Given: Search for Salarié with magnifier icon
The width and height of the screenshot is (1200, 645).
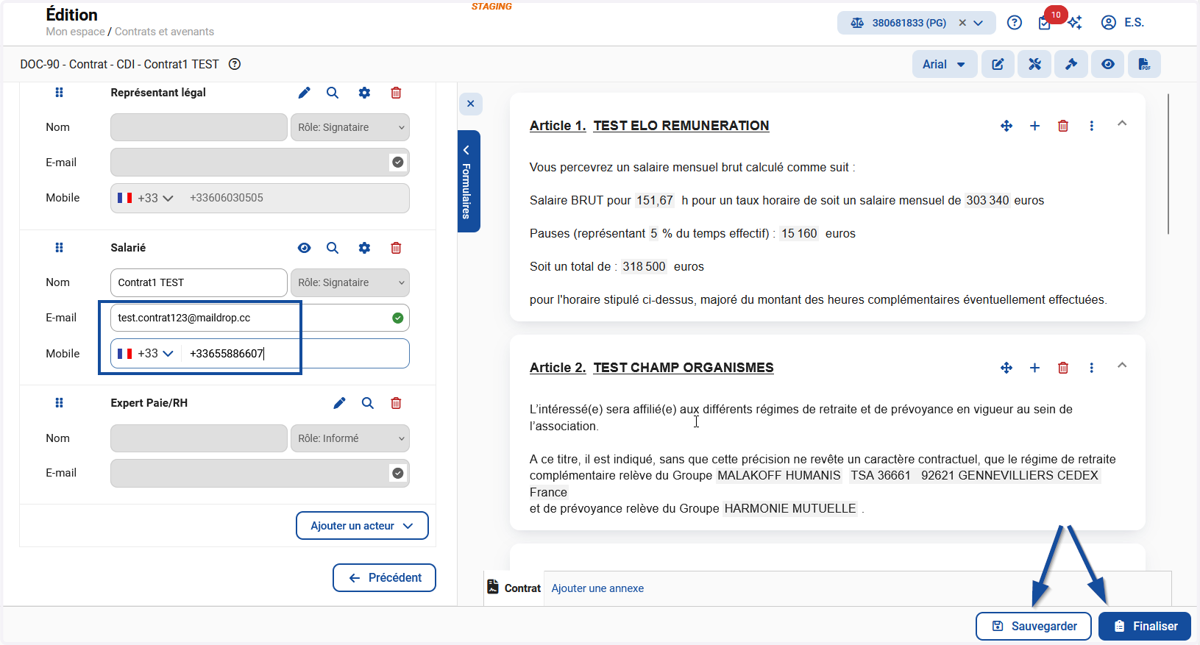Looking at the screenshot, I should pyautogui.click(x=333, y=247).
